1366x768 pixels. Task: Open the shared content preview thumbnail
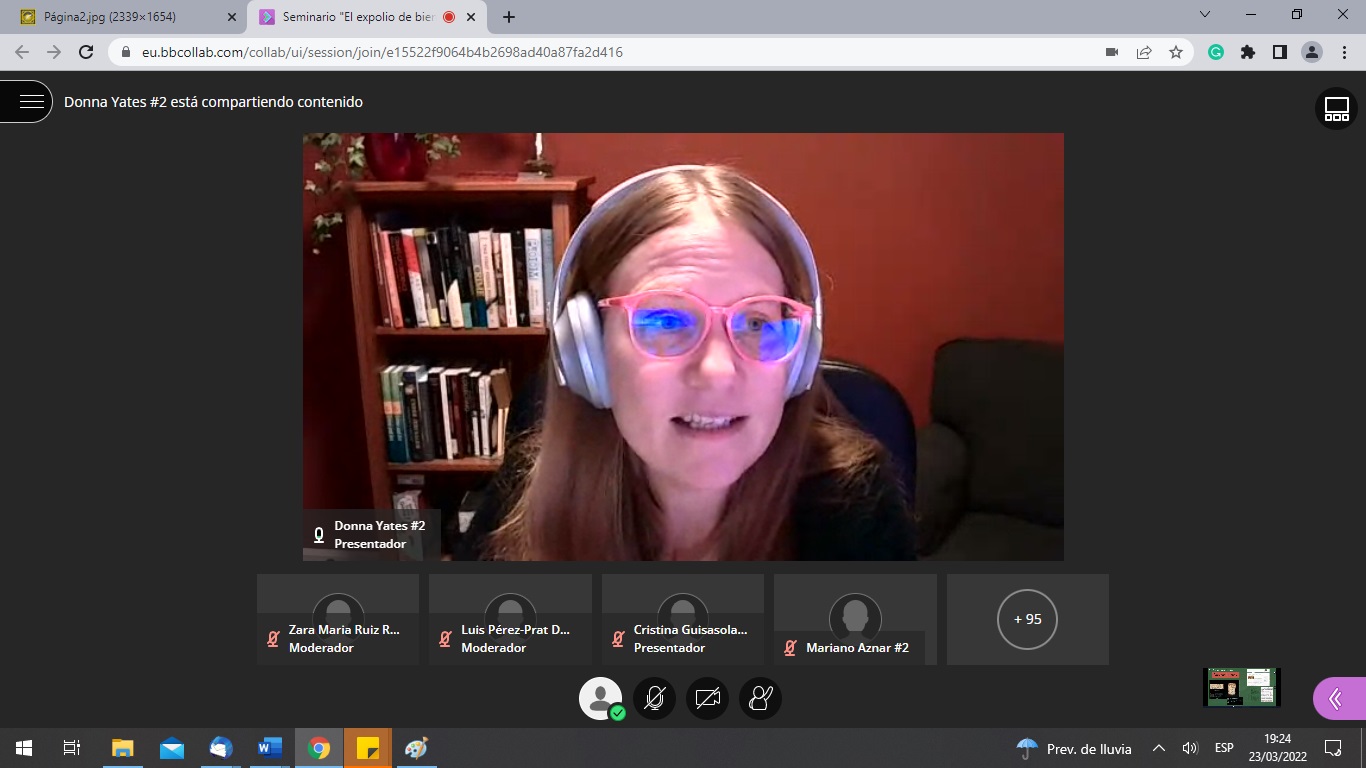[x=1241, y=688]
